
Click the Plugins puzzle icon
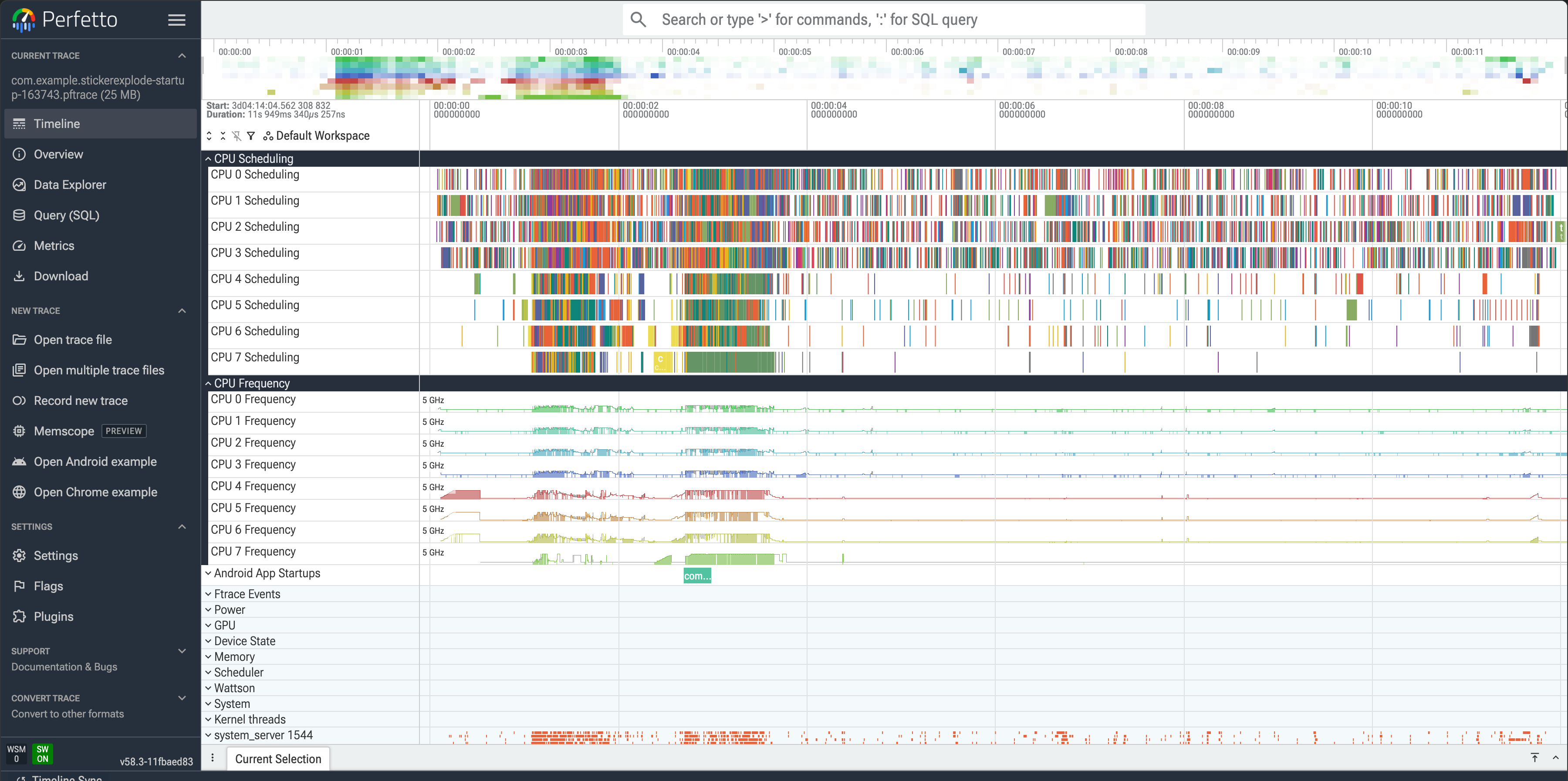[x=20, y=616]
